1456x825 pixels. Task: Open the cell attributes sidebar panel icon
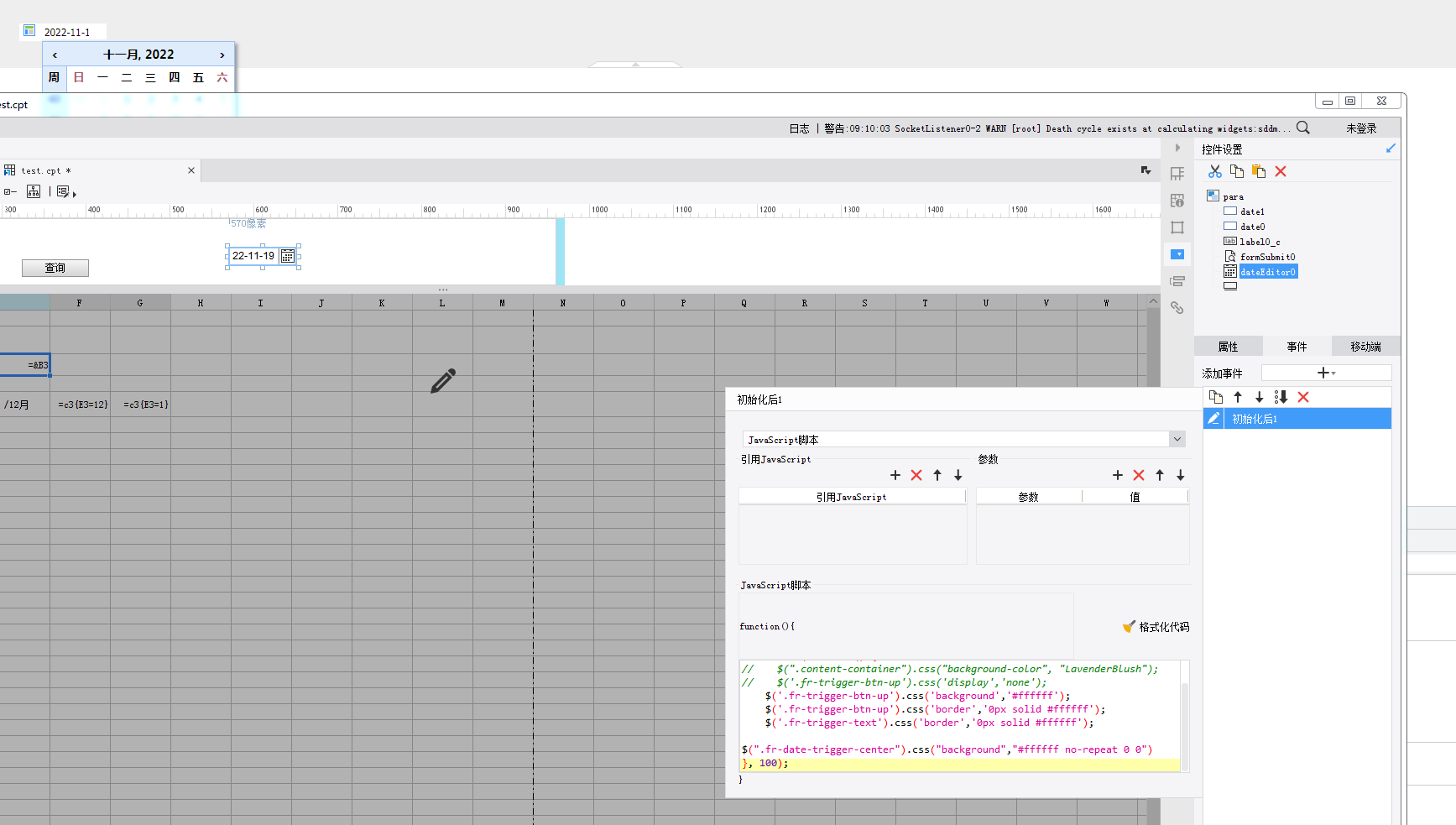(1177, 174)
